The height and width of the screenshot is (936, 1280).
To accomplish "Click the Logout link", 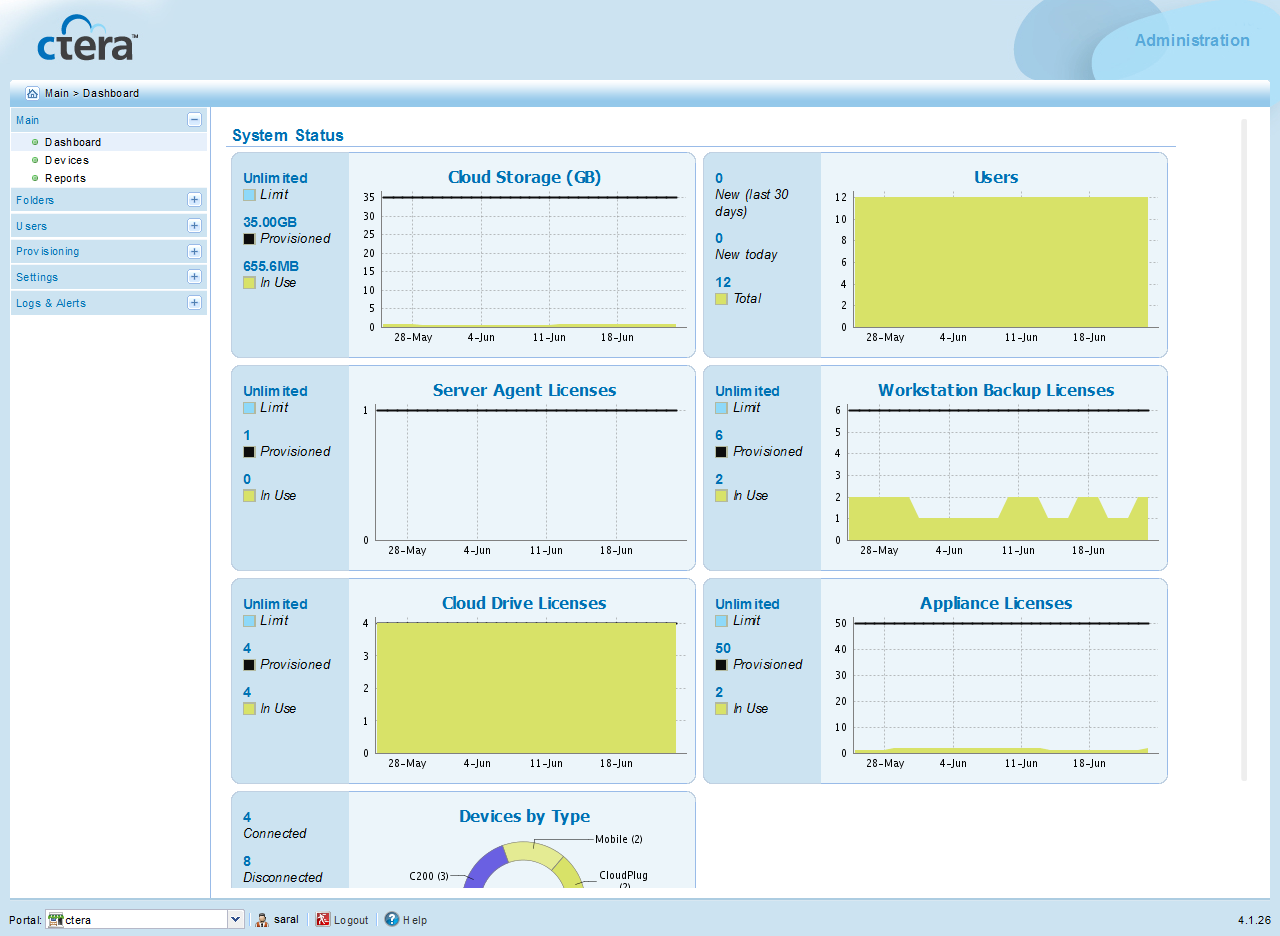I will [x=351, y=920].
